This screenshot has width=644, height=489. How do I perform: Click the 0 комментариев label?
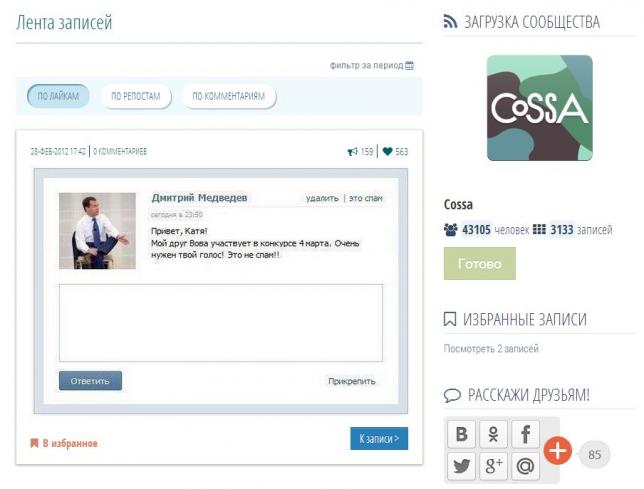pos(120,152)
